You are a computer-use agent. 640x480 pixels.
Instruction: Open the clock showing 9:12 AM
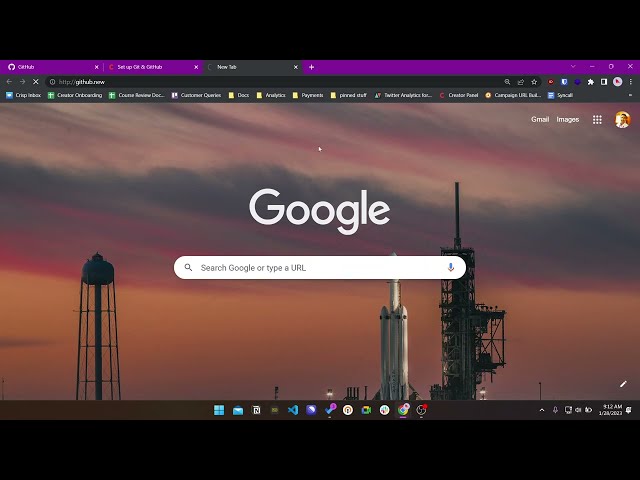coord(610,410)
